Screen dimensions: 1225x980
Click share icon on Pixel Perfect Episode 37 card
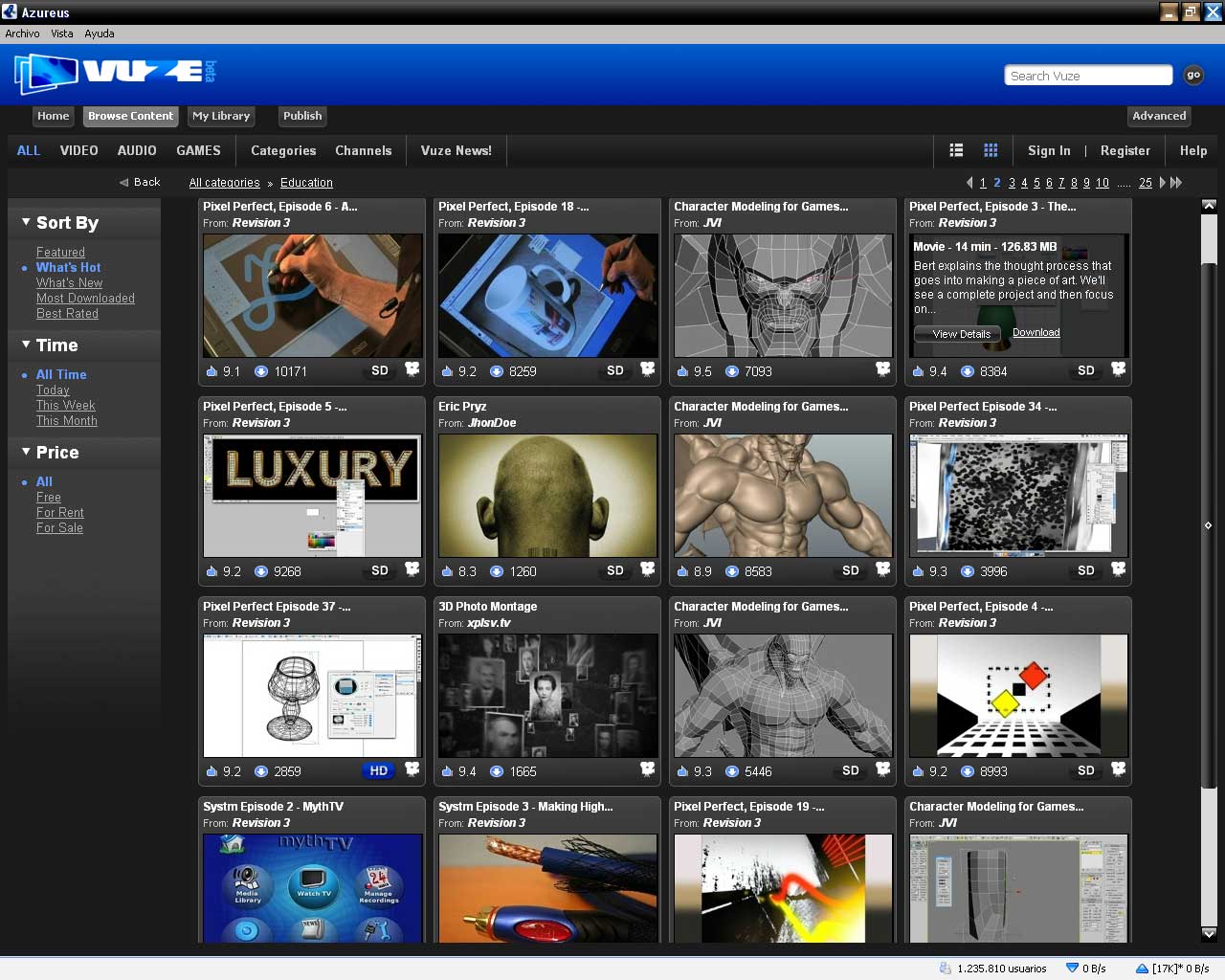point(412,769)
